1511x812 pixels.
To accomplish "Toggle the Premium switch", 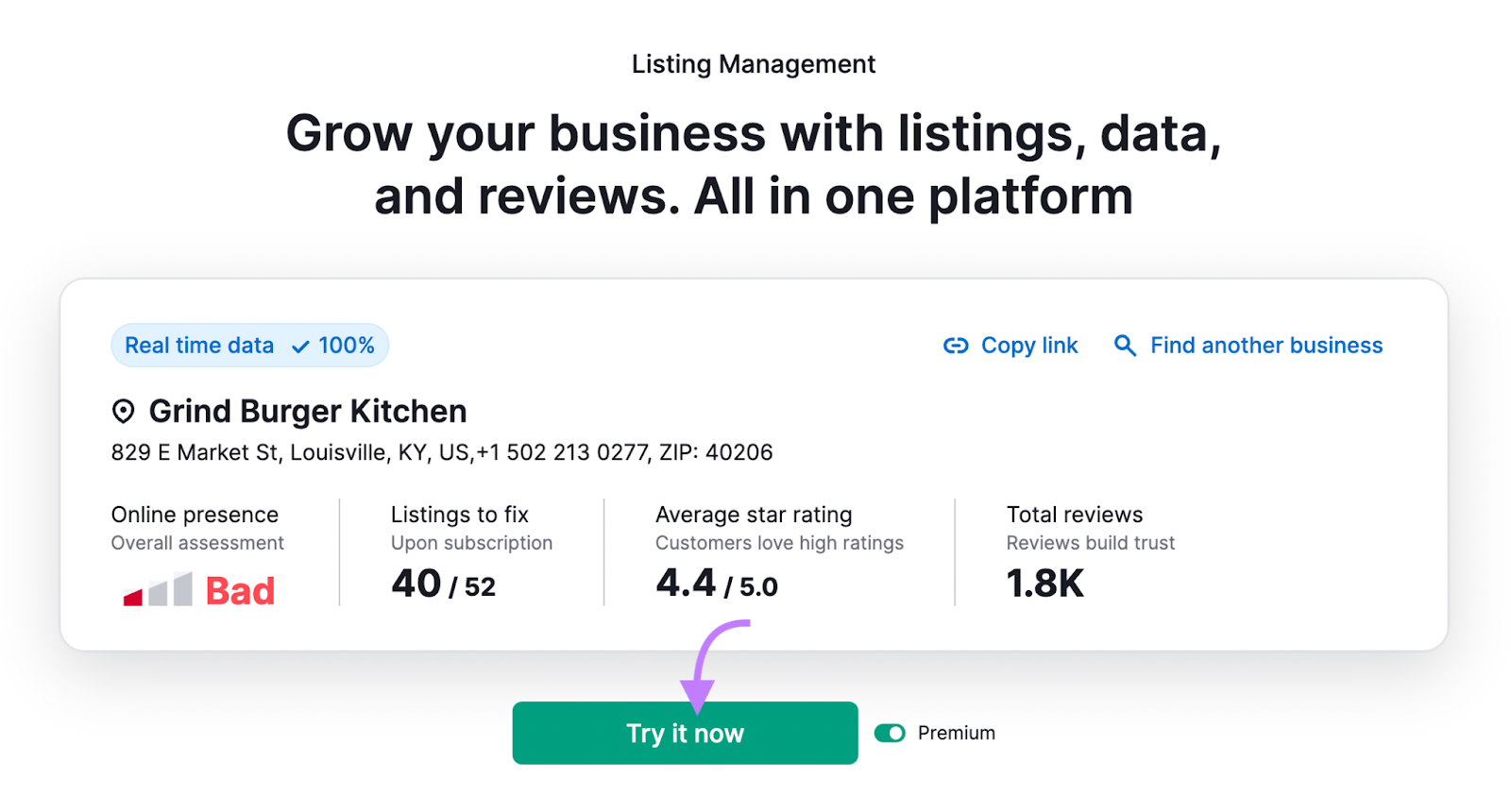I will pyautogui.click(x=890, y=733).
